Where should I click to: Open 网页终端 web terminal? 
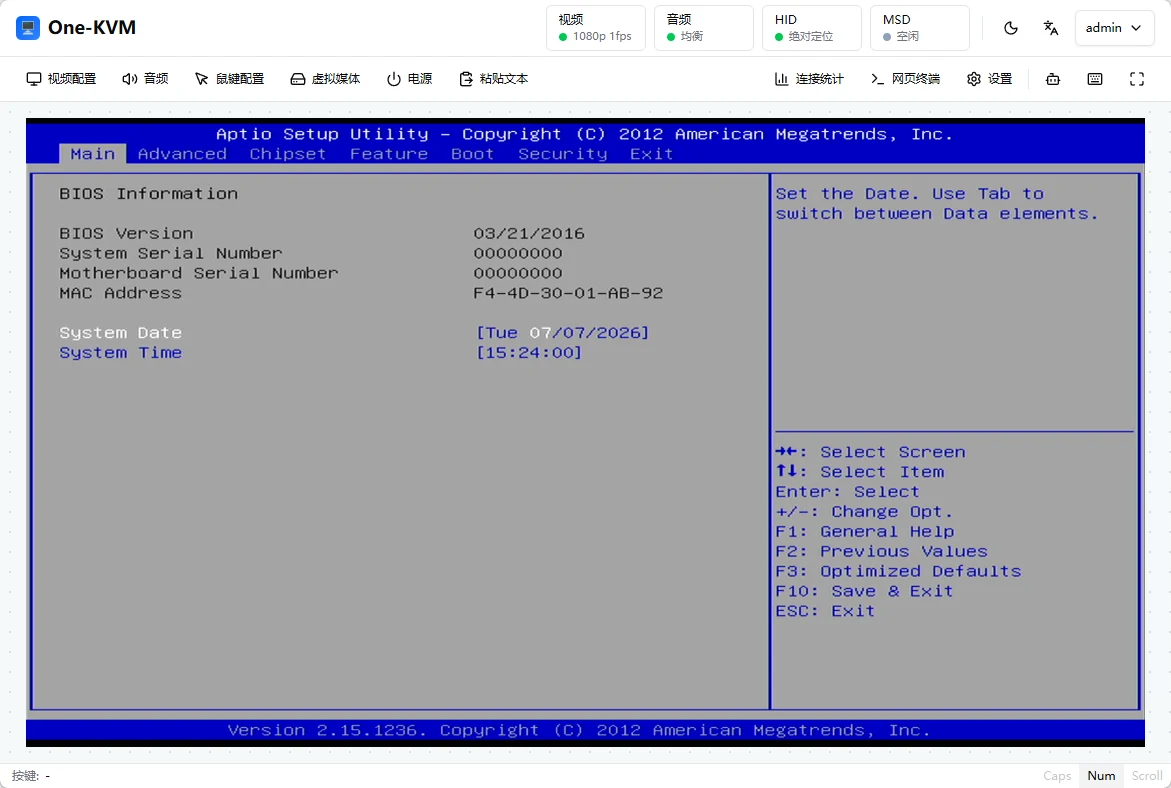pyautogui.click(x=905, y=78)
